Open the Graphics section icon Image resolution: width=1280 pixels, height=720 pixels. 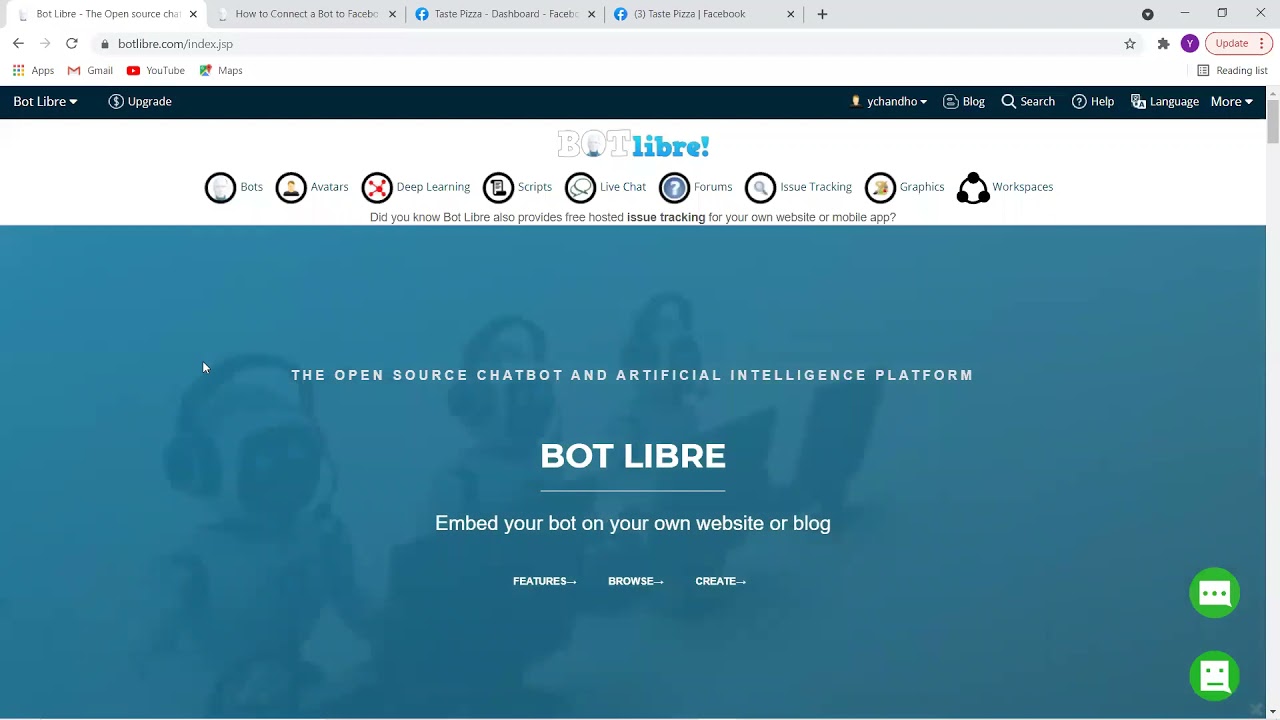pyautogui.click(x=880, y=188)
